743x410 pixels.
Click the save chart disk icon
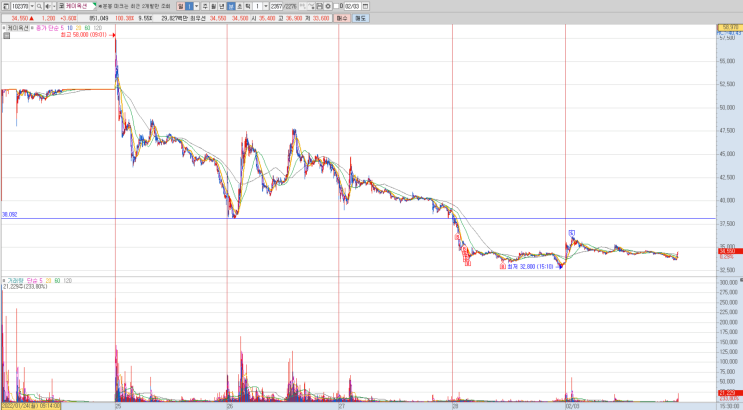pyautogui.click(x=319, y=6)
